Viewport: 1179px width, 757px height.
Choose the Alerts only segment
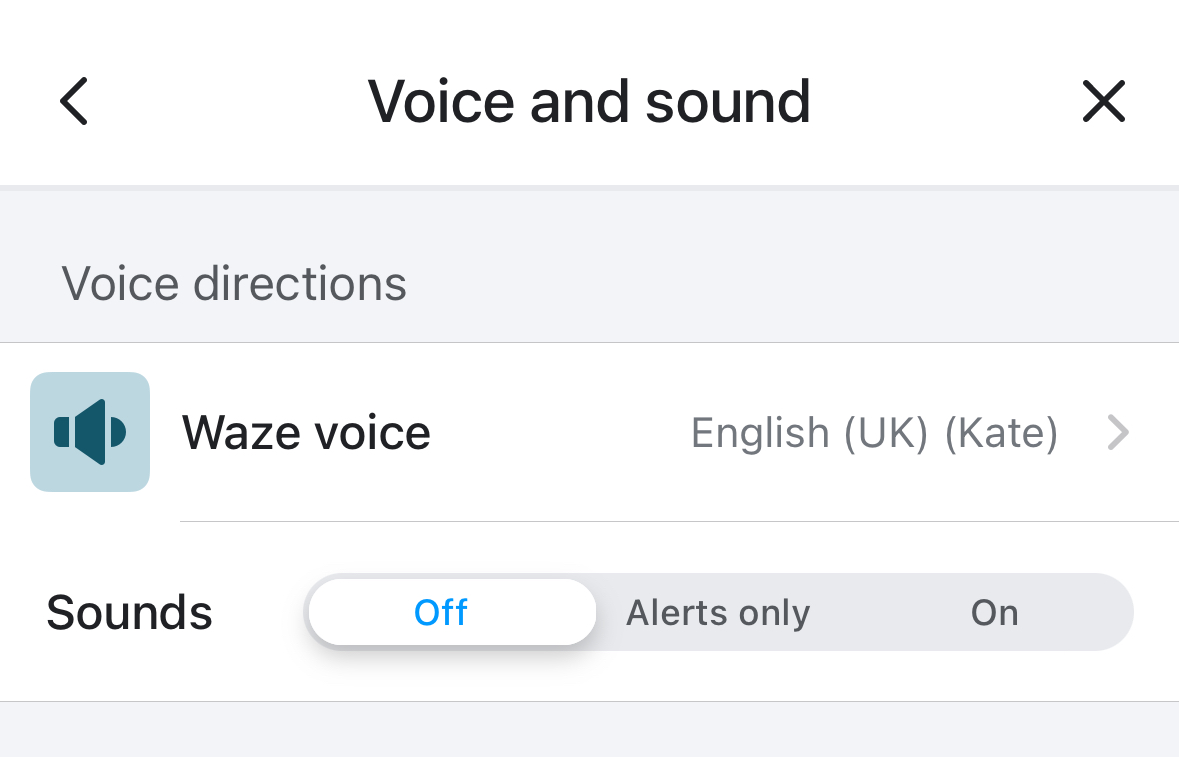(718, 612)
